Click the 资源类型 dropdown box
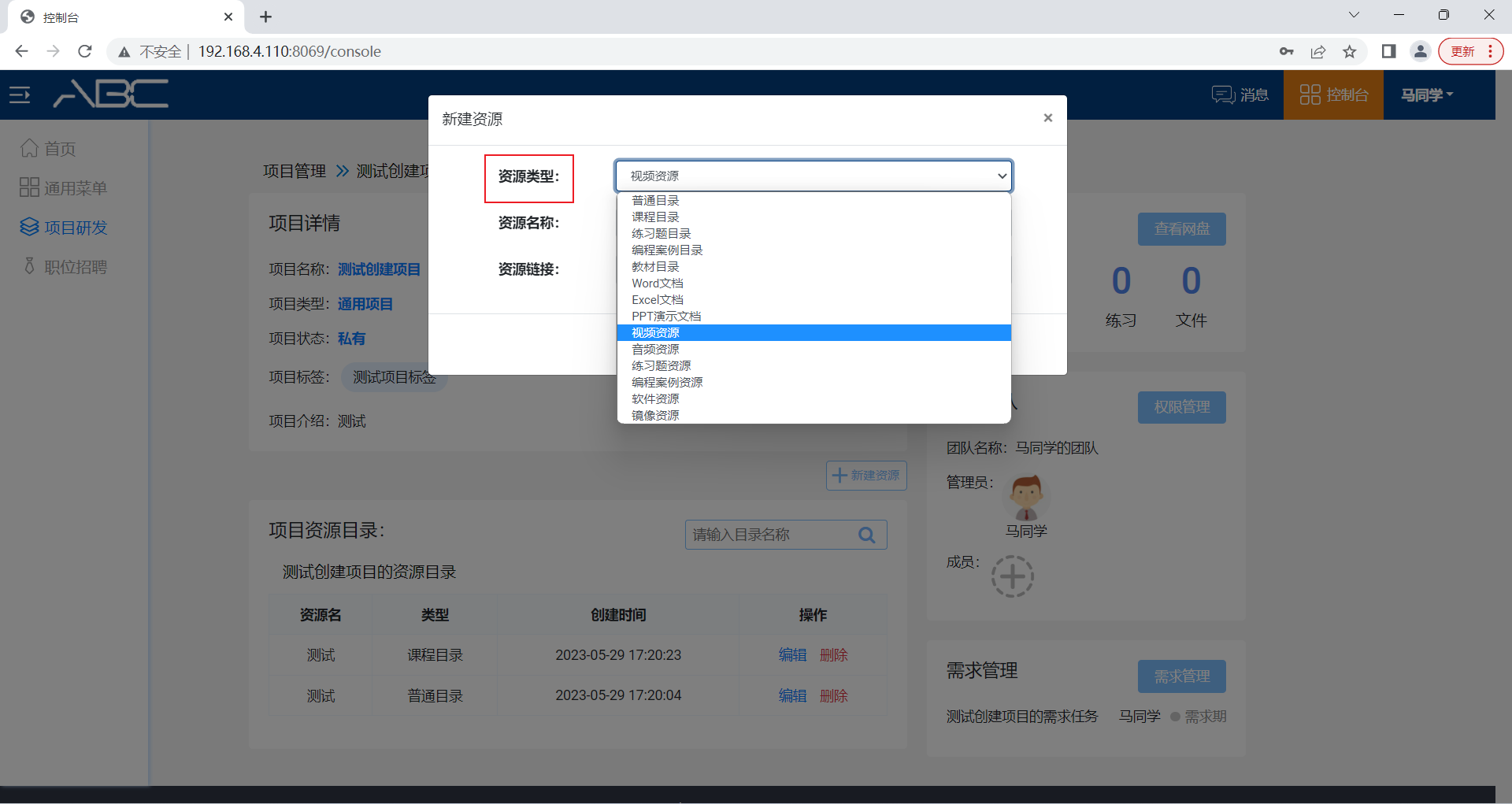This screenshot has height=804, width=1512. point(813,176)
